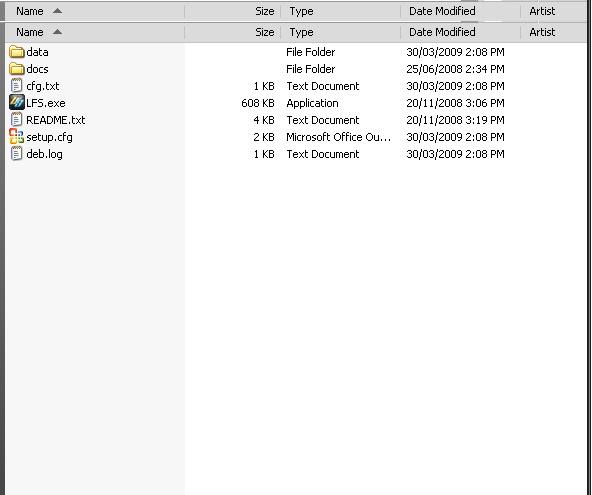Click the 608 KB size entry
The height and width of the screenshot is (495, 592).
coord(257,103)
